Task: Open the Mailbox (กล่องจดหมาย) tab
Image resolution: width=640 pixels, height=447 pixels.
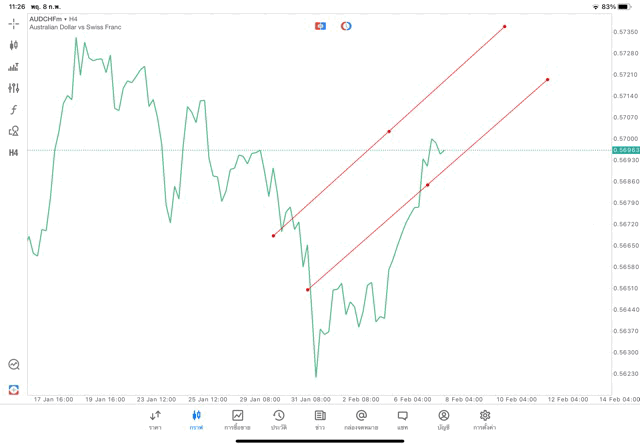Action: [x=361, y=420]
